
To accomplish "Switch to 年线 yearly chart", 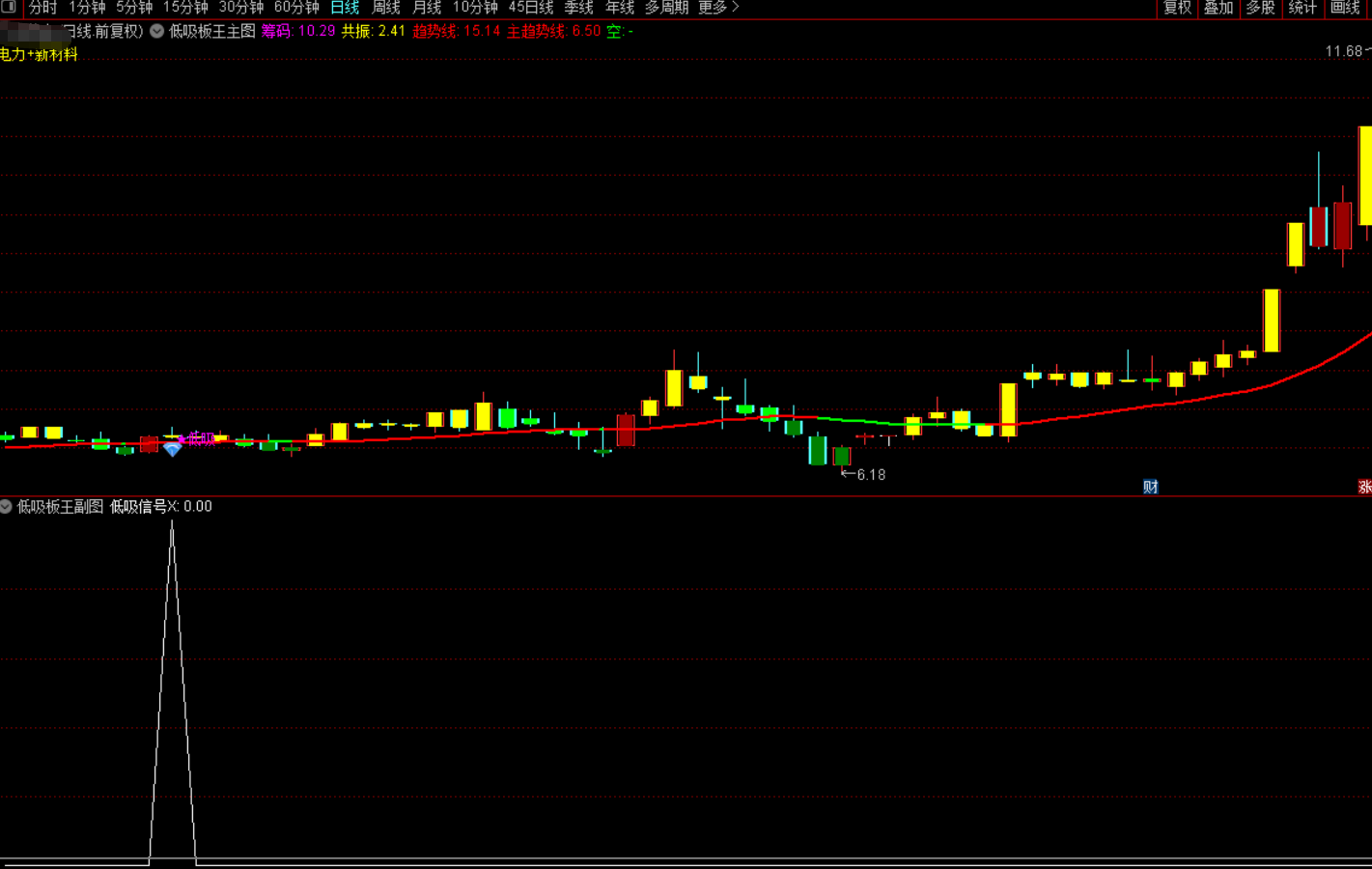I will (x=620, y=8).
